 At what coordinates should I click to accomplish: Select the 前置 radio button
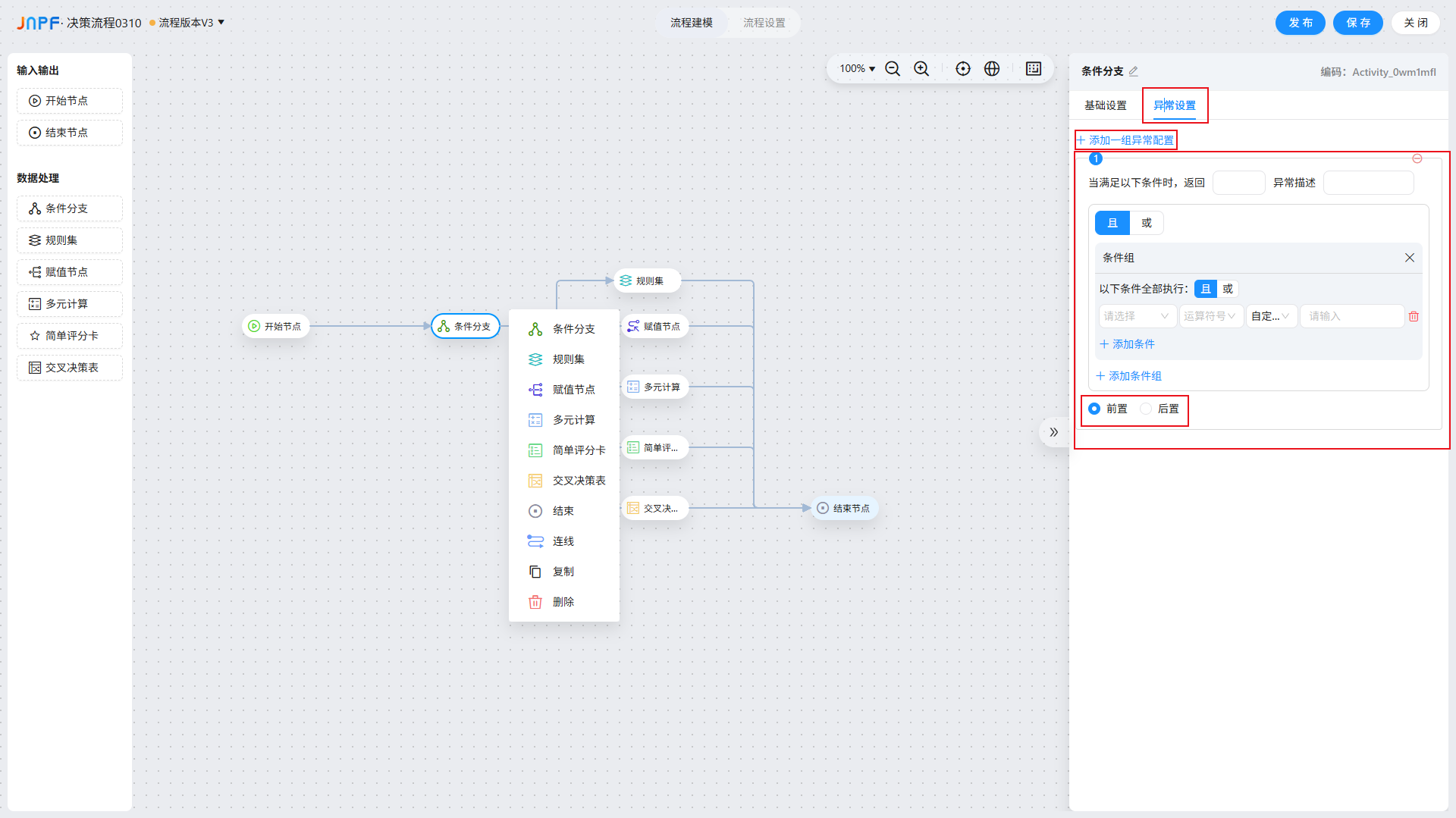(1094, 409)
